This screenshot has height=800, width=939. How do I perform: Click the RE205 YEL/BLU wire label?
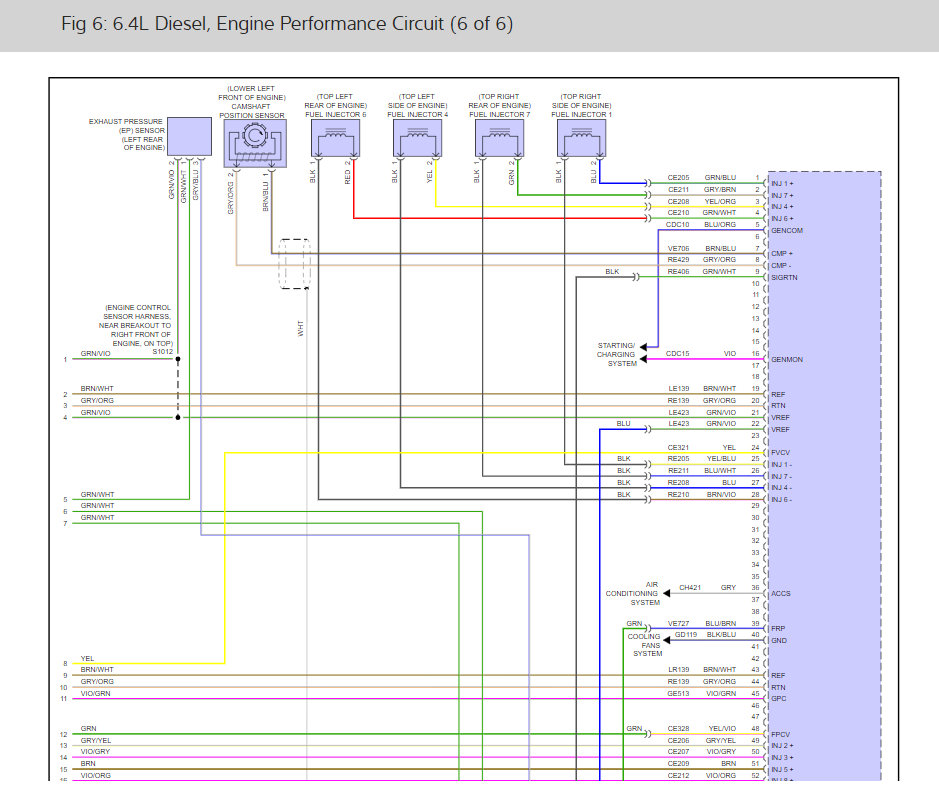pos(702,459)
